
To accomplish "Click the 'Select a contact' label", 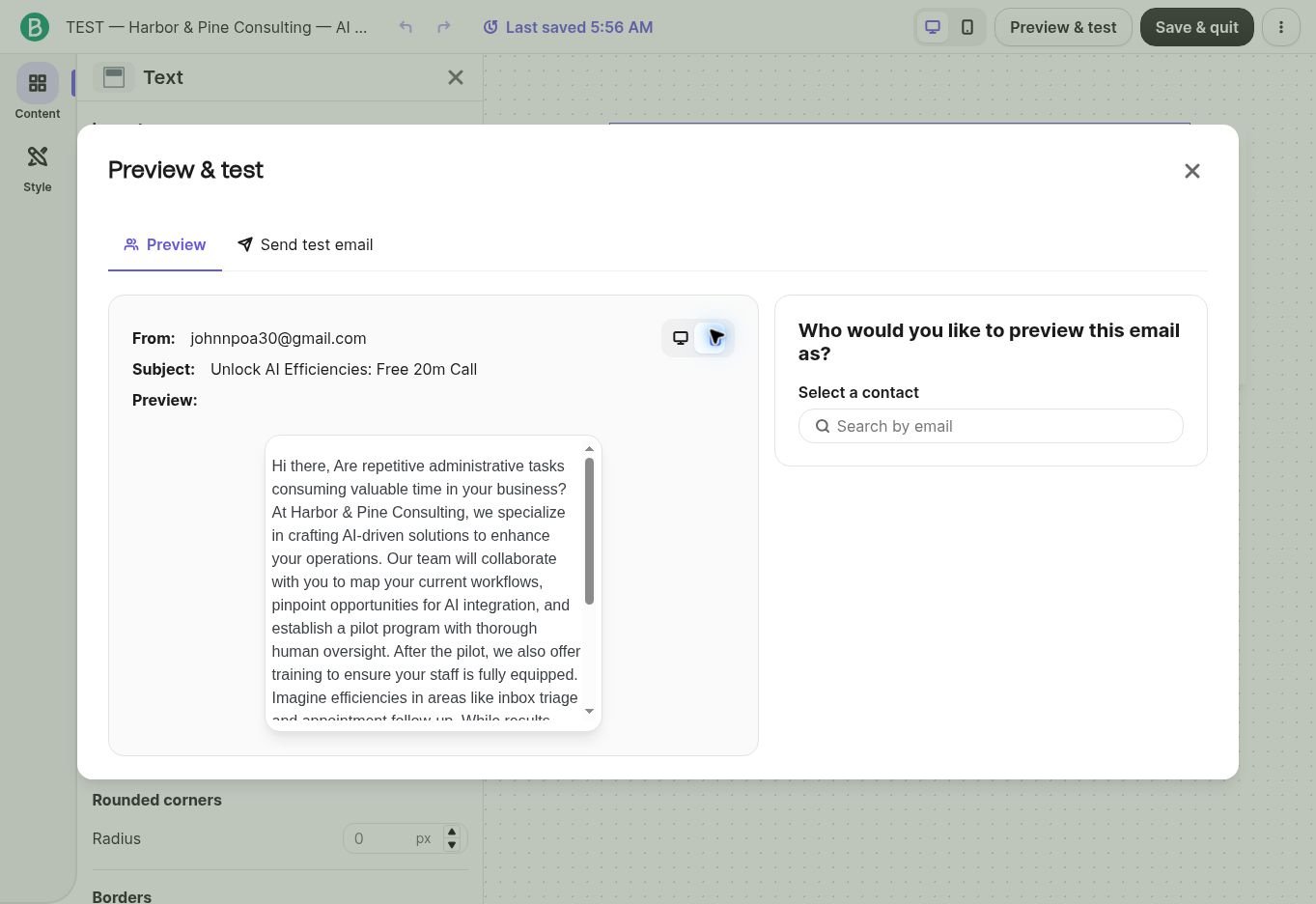I will [x=858, y=392].
